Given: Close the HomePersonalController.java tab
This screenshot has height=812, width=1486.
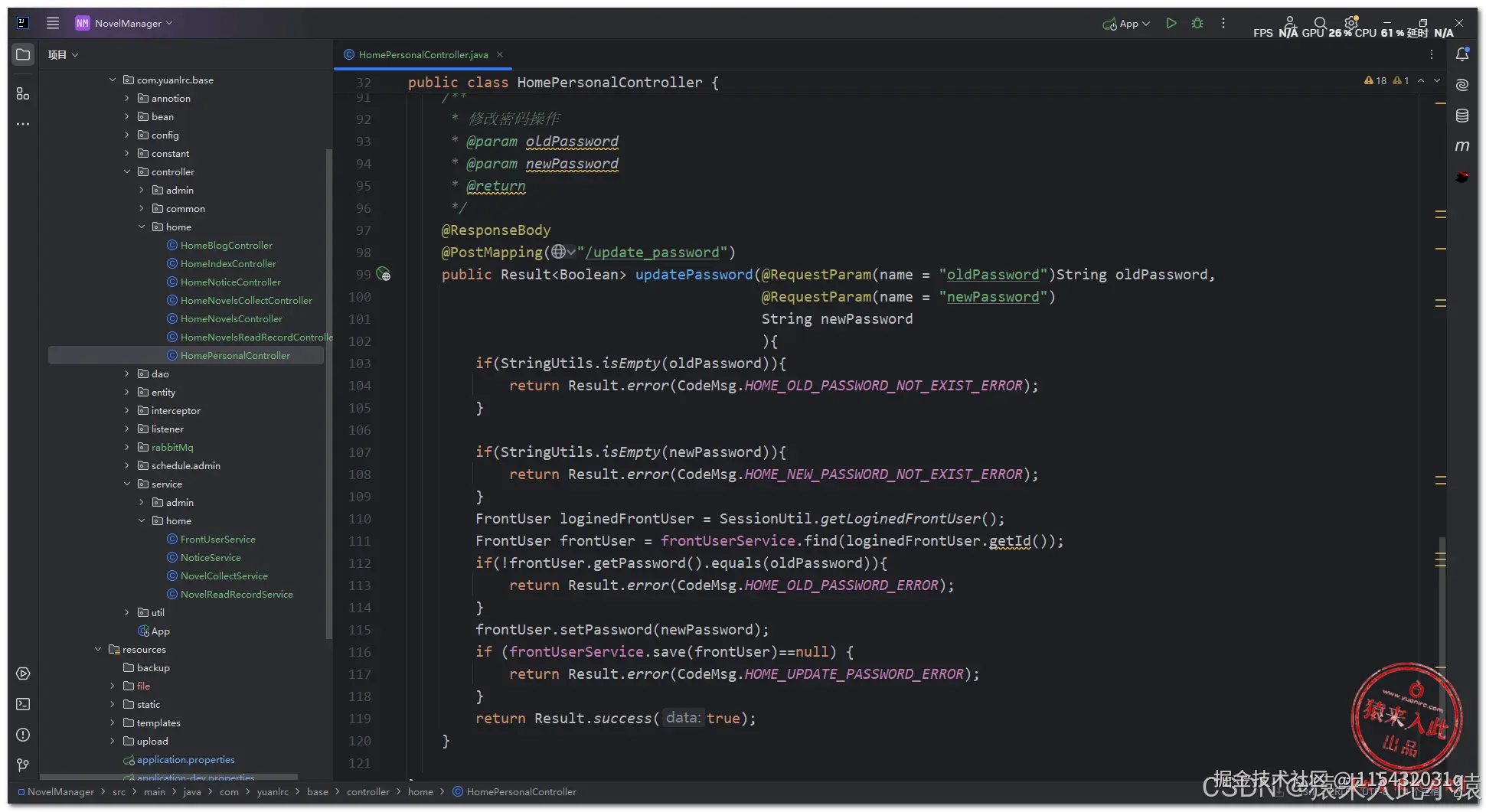Looking at the screenshot, I should click(x=500, y=54).
